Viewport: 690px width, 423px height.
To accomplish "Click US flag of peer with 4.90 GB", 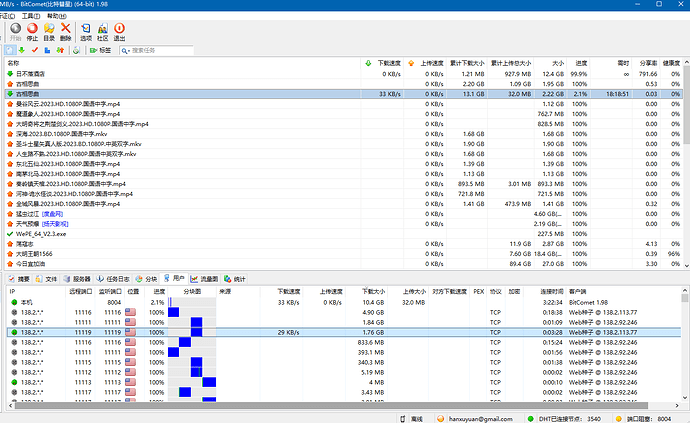I will 130,312.
